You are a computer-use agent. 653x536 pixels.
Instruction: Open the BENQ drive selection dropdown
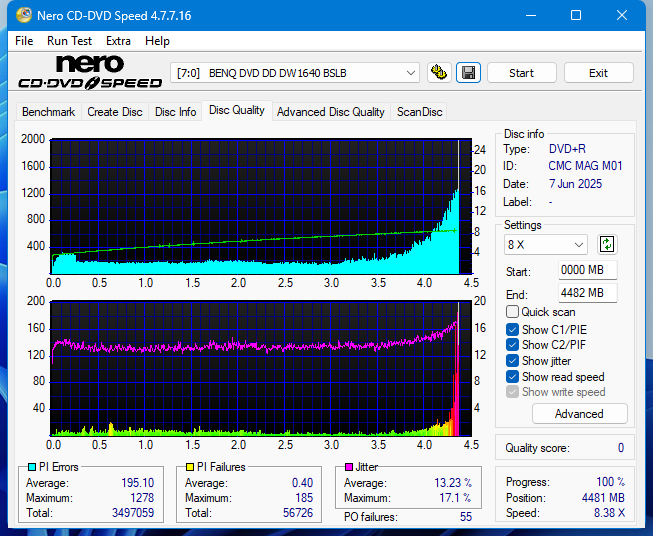pyautogui.click(x=296, y=73)
